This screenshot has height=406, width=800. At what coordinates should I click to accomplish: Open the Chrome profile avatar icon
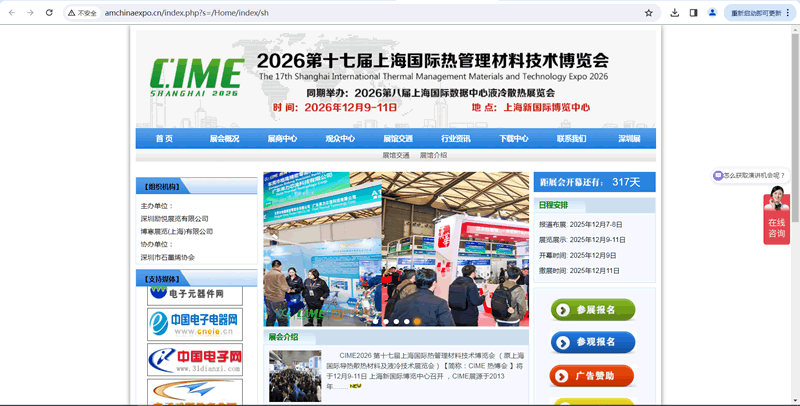712,13
